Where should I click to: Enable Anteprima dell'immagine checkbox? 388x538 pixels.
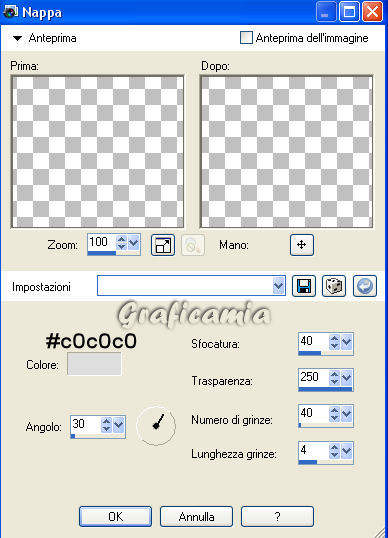click(246, 38)
